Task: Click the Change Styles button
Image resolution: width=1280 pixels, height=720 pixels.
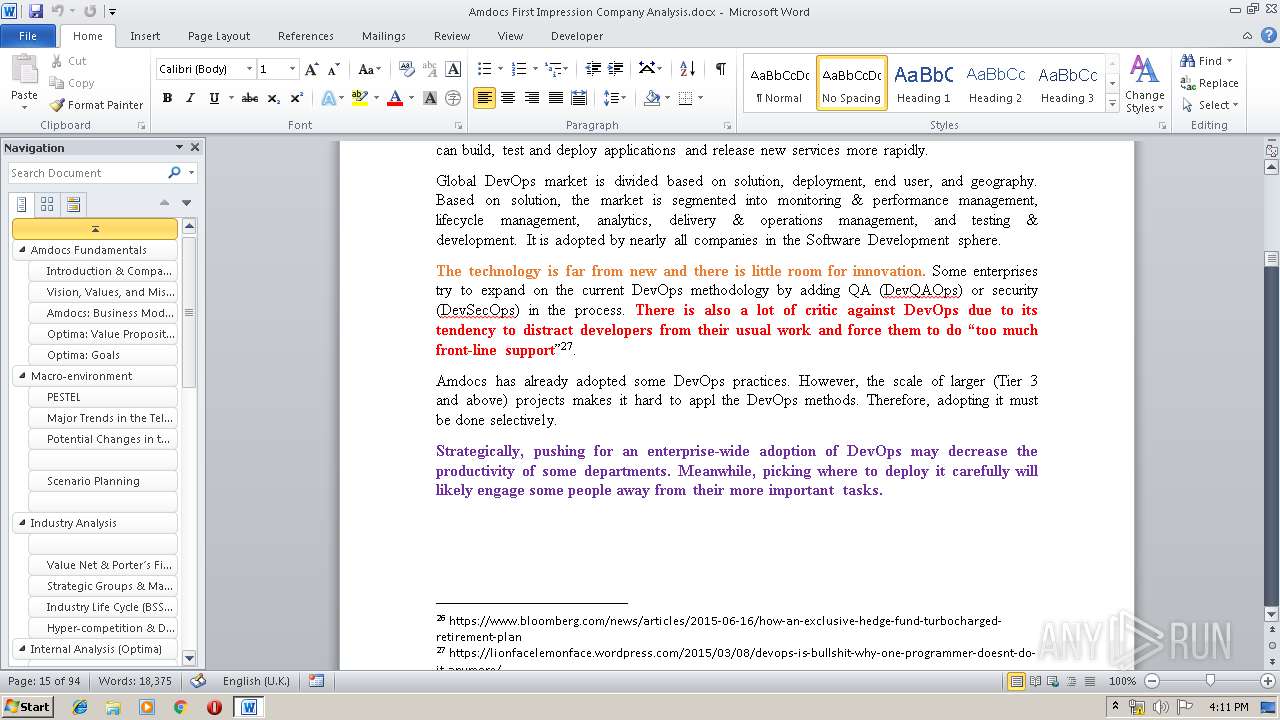Action: click(1144, 84)
